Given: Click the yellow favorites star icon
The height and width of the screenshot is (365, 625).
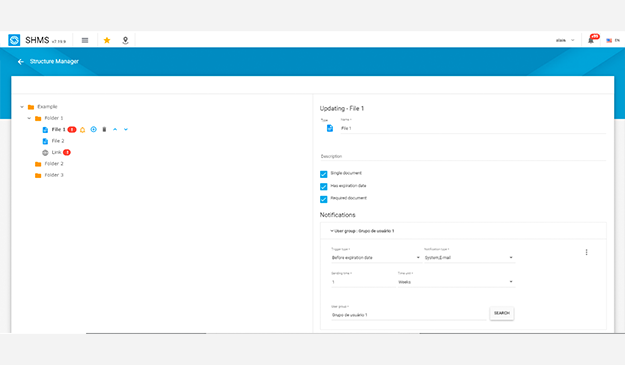Looking at the screenshot, I should 107,40.
